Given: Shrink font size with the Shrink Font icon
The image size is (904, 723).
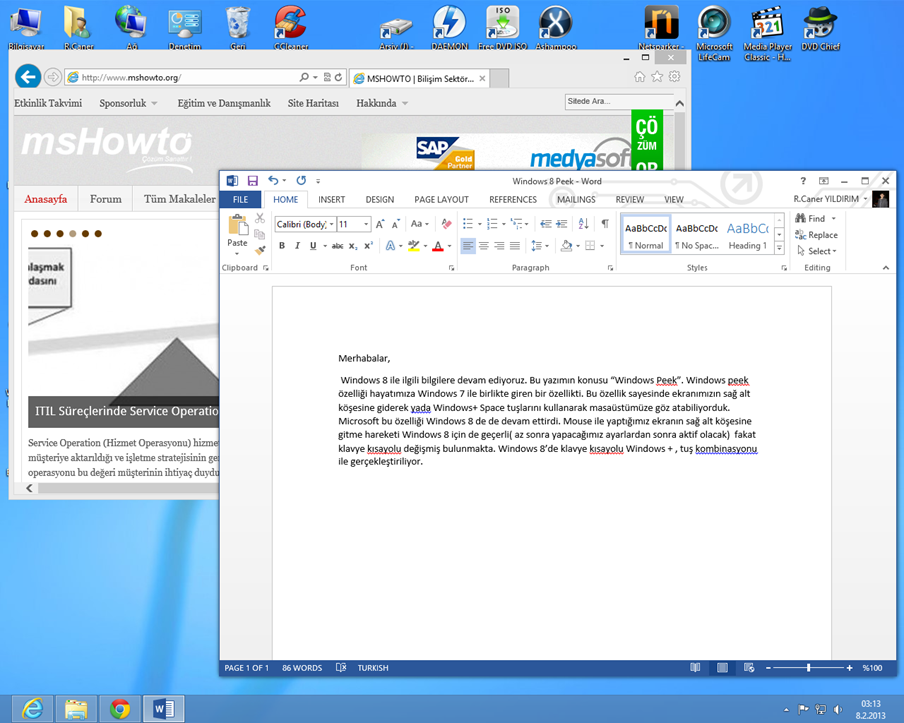Looking at the screenshot, I should [x=396, y=224].
